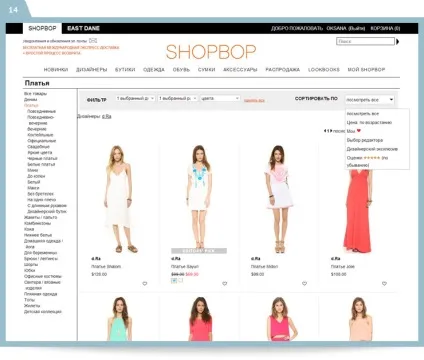This screenshot has width=424, height=360.
Task: Click the 'удалить все' clear filters link
Action: coord(254,100)
